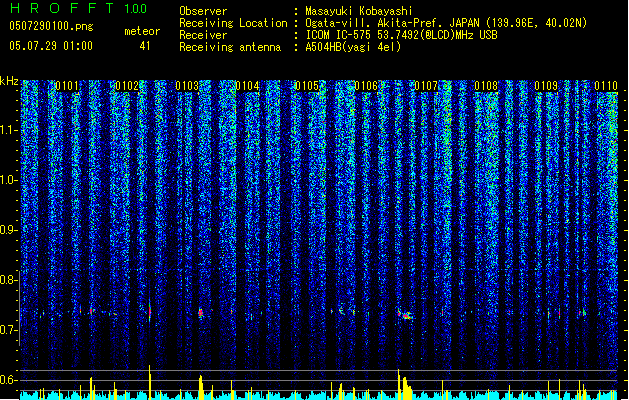Click time marker 0109
629x400 pixels.
point(546,86)
